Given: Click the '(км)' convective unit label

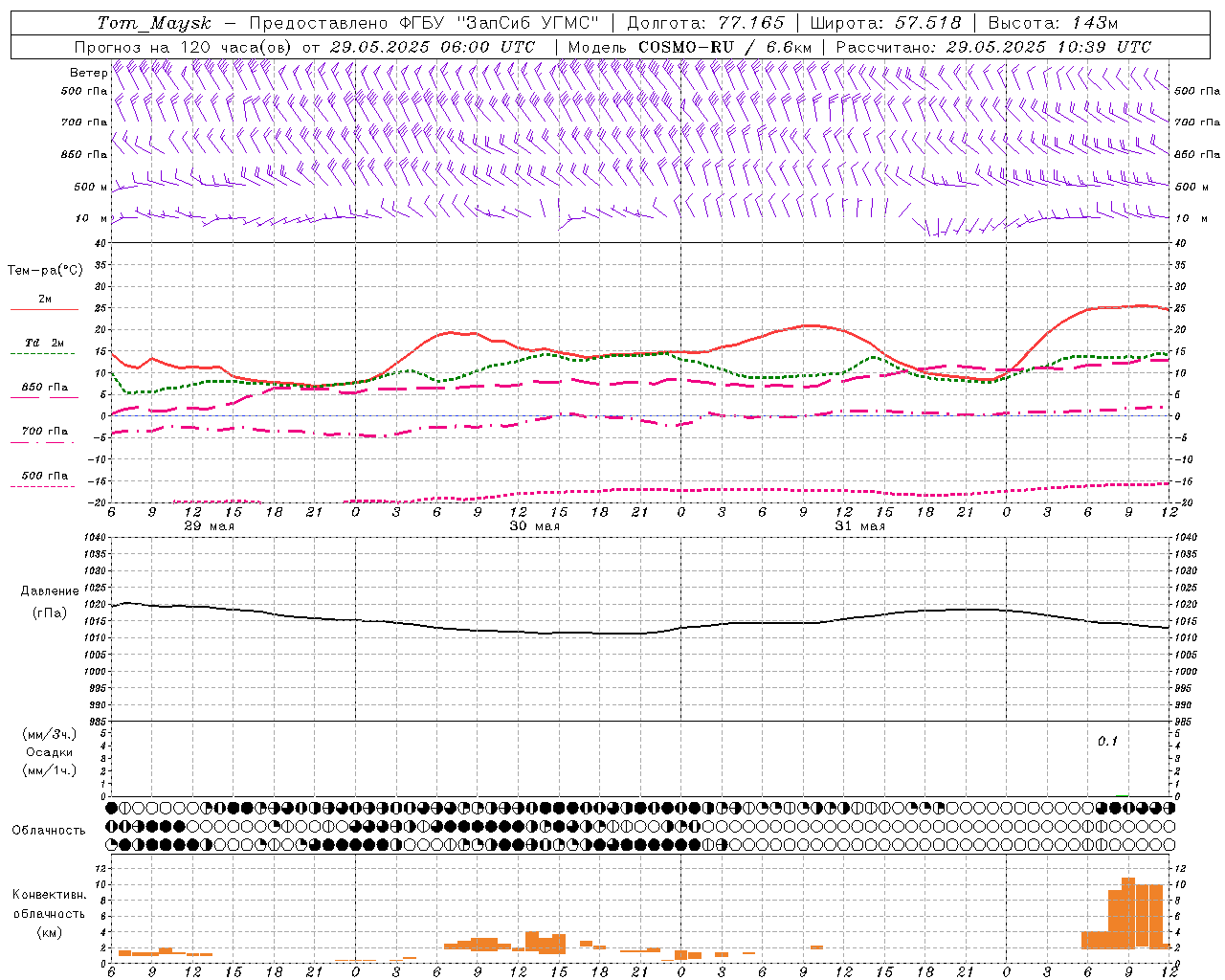Looking at the screenshot, I should coord(49,932).
